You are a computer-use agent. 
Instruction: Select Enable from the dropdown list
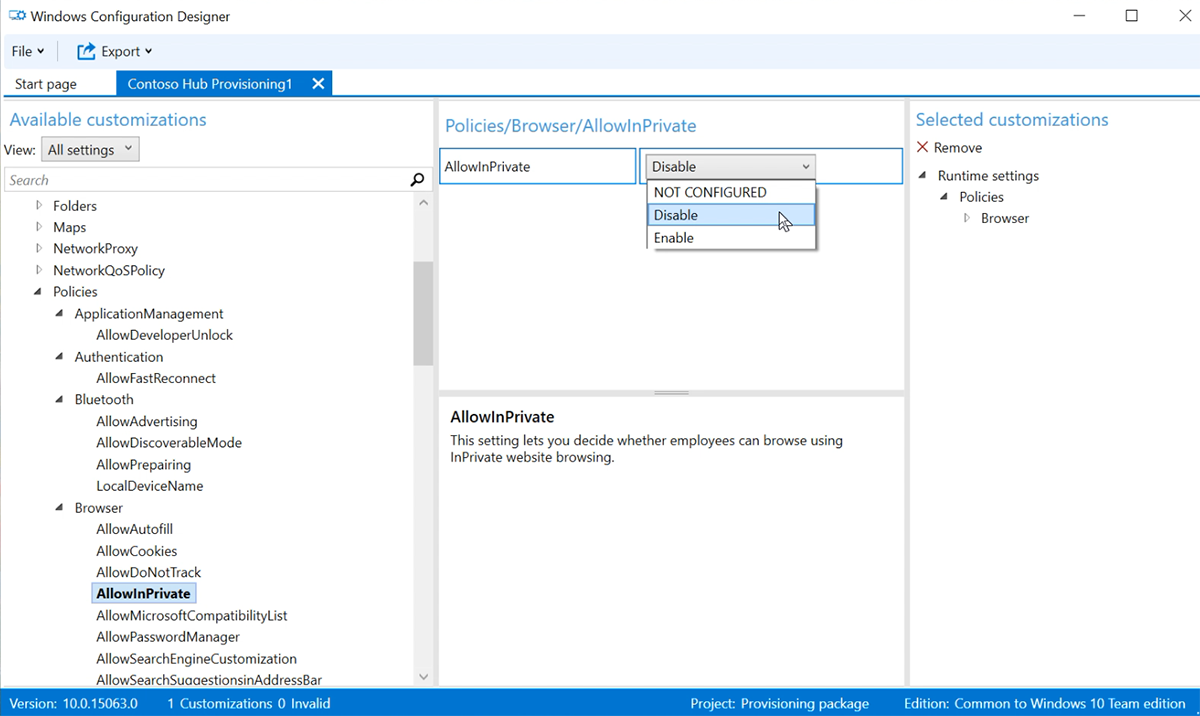tap(674, 238)
